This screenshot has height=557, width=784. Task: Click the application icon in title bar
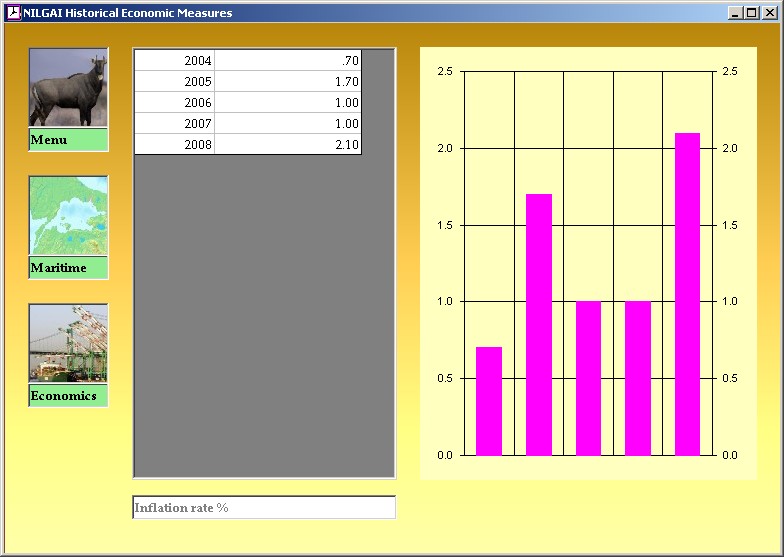click(13, 13)
